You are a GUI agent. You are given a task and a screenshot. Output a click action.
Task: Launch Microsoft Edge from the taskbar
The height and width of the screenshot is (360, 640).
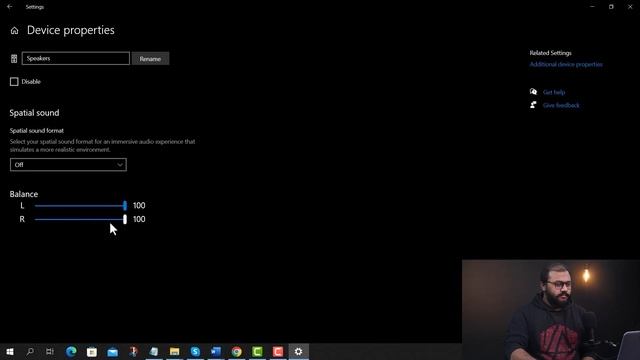click(71, 351)
